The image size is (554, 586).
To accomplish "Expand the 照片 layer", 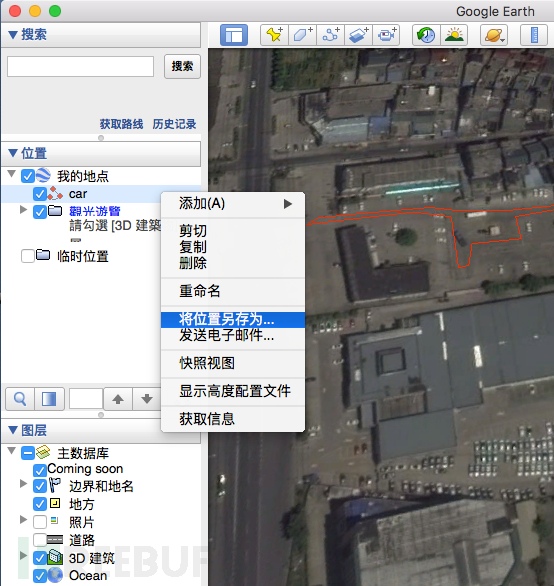I will tap(23, 519).
